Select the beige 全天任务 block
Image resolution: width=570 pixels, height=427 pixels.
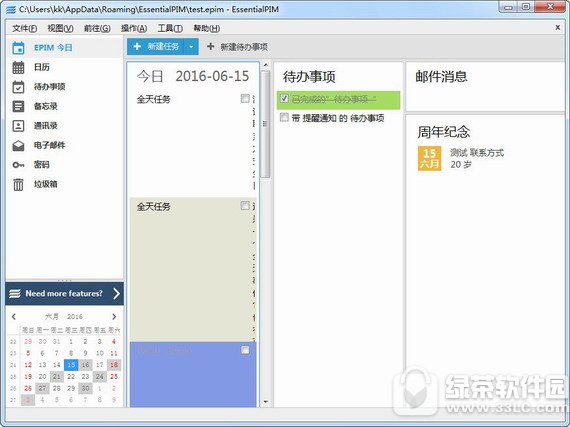(193, 270)
